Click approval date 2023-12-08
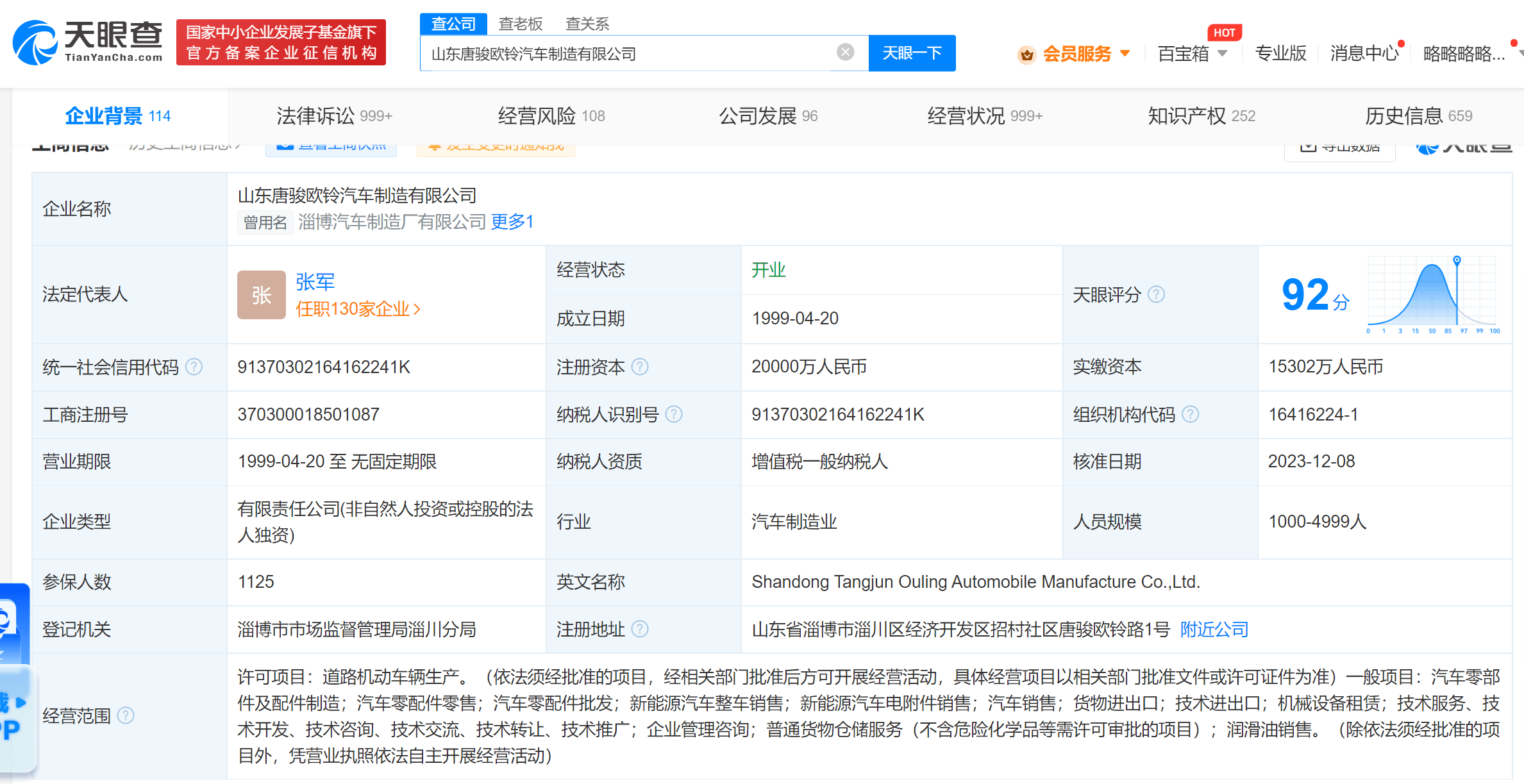This screenshot has width=1524, height=784. pyautogui.click(x=1312, y=462)
